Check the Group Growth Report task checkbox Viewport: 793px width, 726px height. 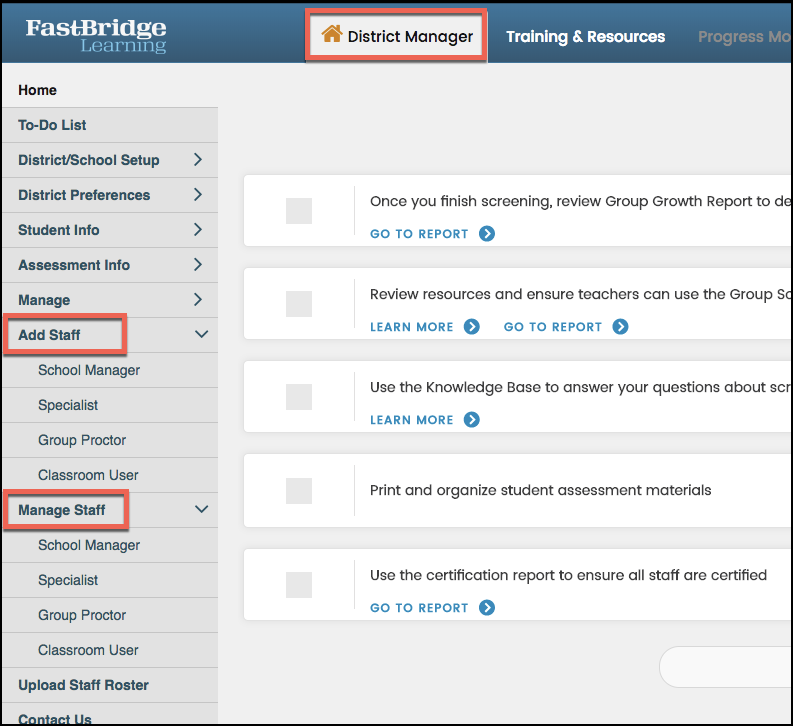click(x=299, y=211)
